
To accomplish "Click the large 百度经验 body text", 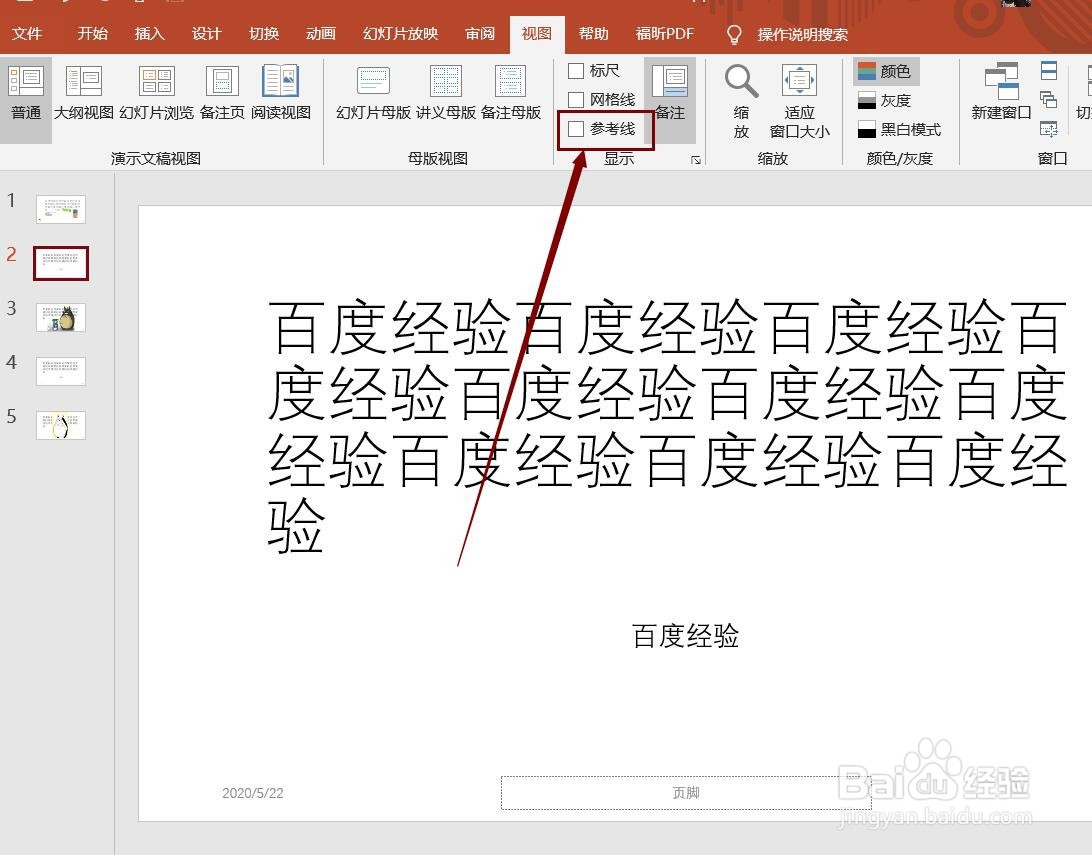I will pyautogui.click(x=667, y=426).
